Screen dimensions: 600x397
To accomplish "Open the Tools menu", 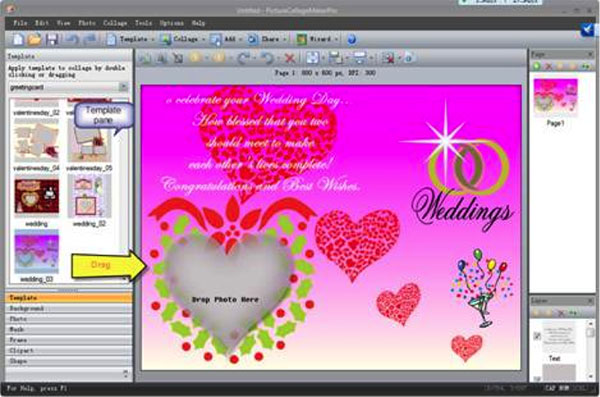I will click(x=143, y=23).
